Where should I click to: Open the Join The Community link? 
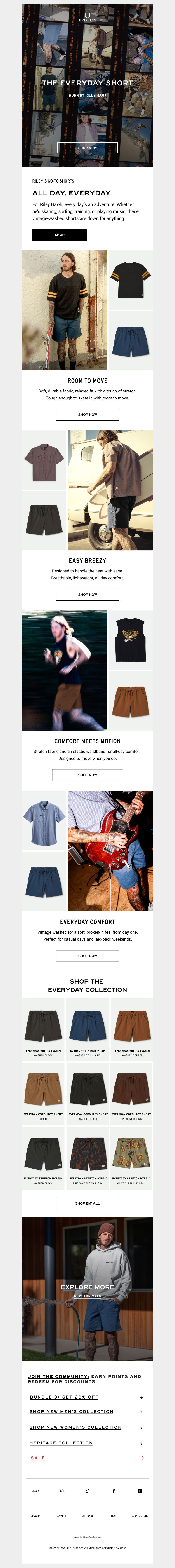pyautogui.click(x=59, y=1376)
